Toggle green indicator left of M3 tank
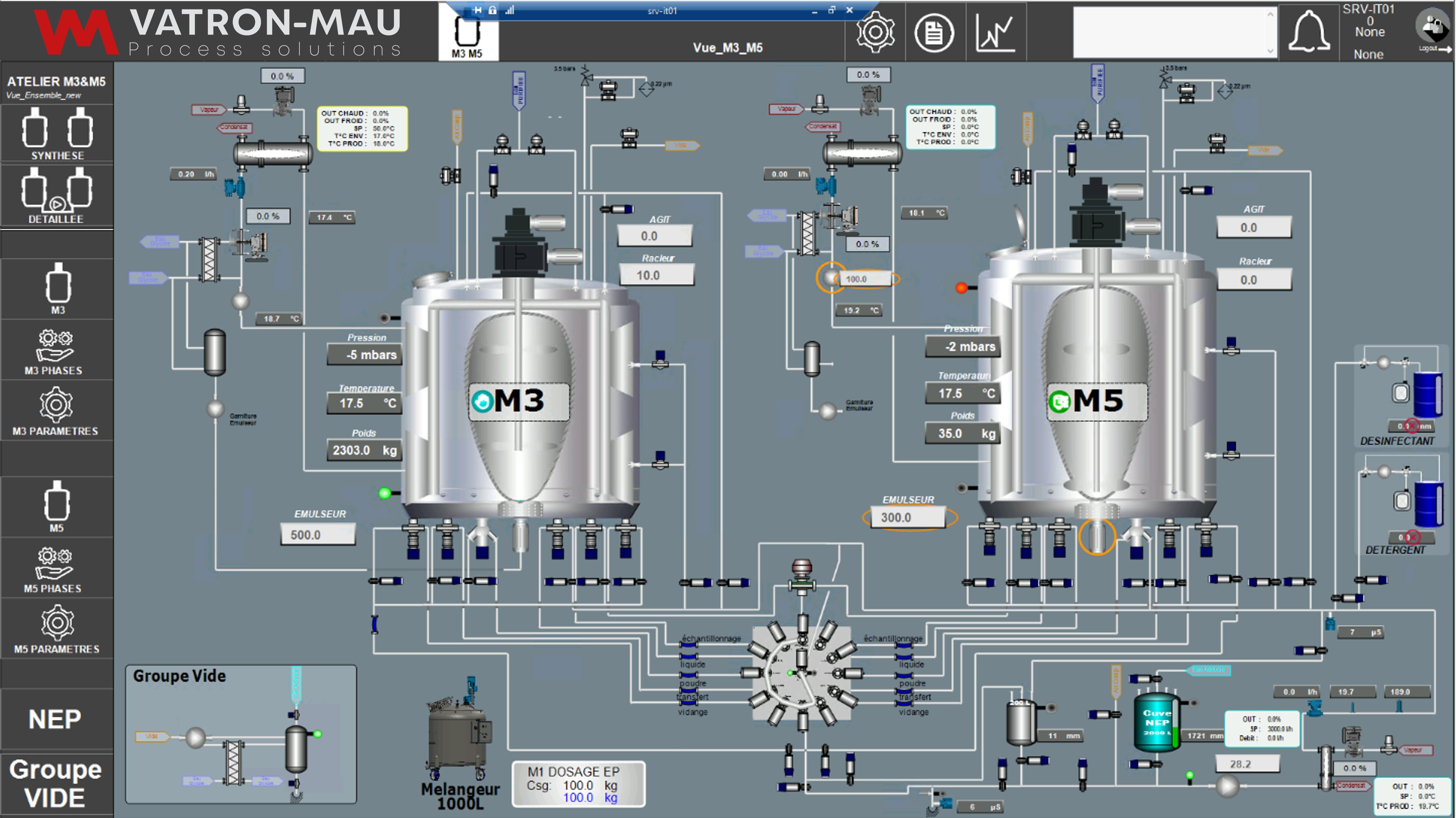This screenshot has width=1456, height=818. click(385, 493)
